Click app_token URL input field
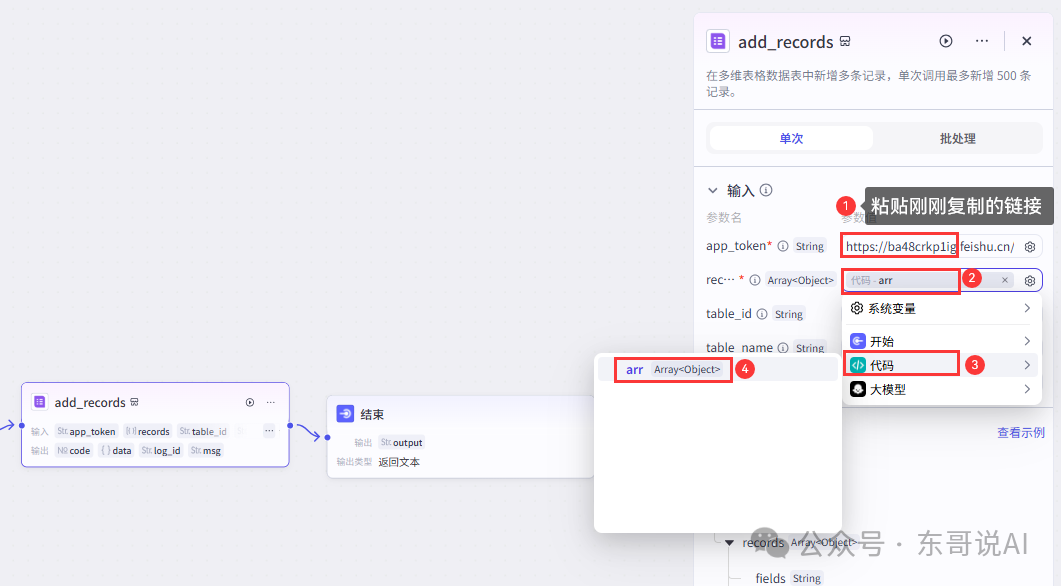This screenshot has width=1061, height=586. coord(930,246)
